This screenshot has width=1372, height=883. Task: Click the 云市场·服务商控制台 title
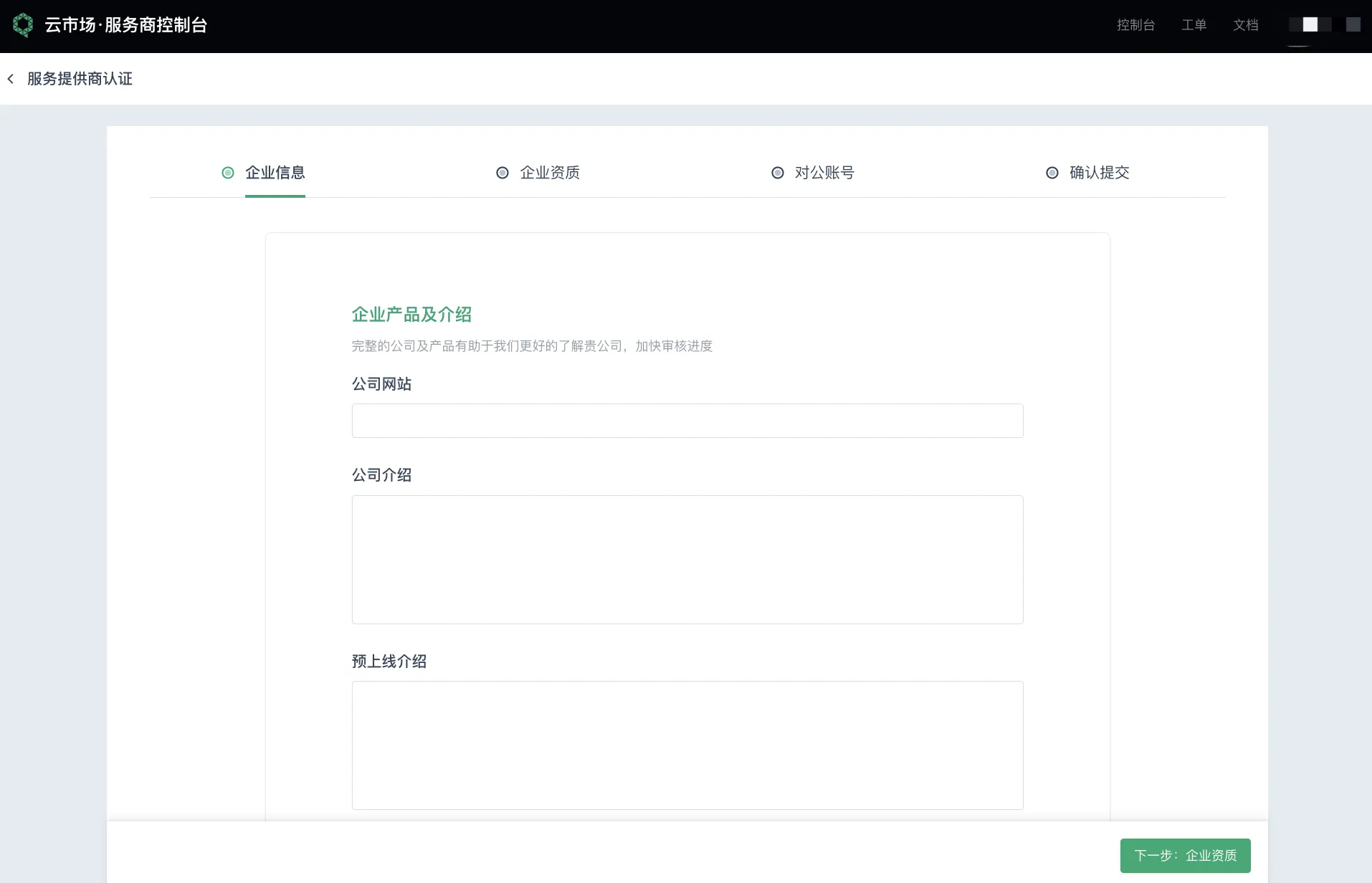pos(126,25)
